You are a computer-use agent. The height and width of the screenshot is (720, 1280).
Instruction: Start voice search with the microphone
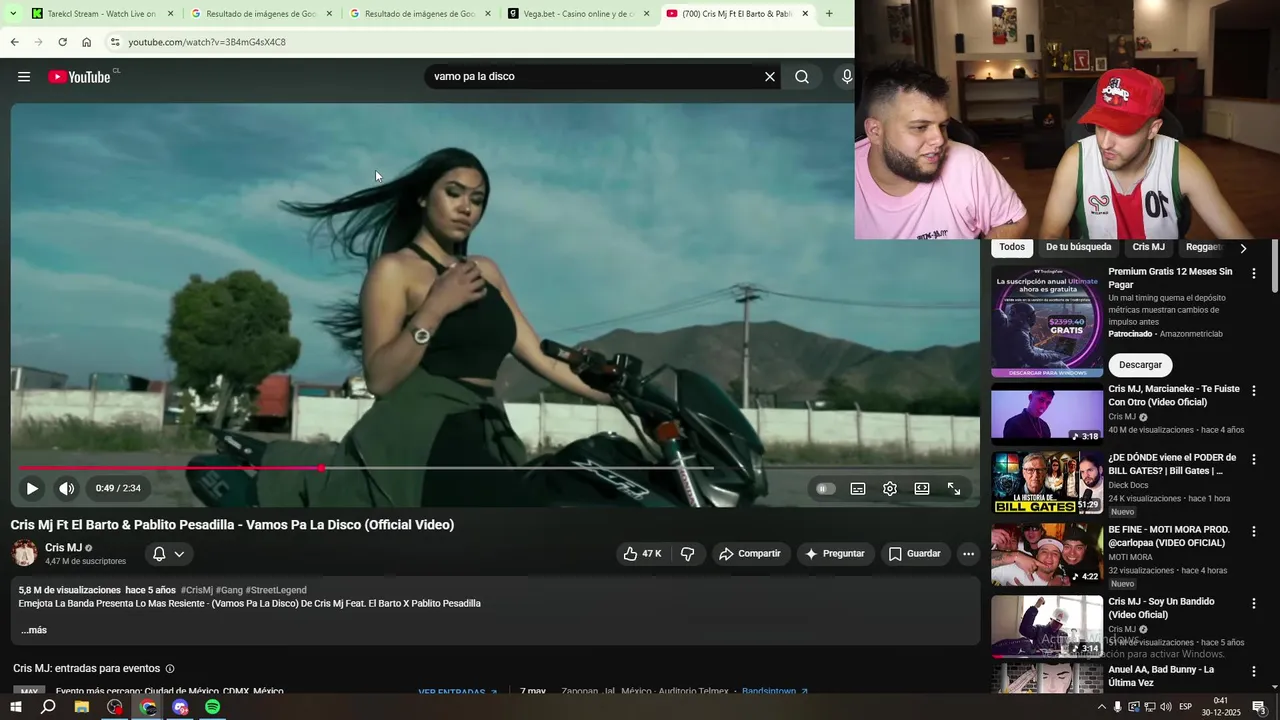tap(847, 77)
